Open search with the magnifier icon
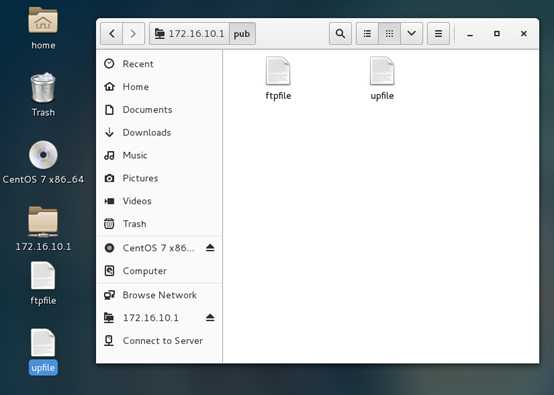This screenshot has width=554, height=395. click(340, 34)
